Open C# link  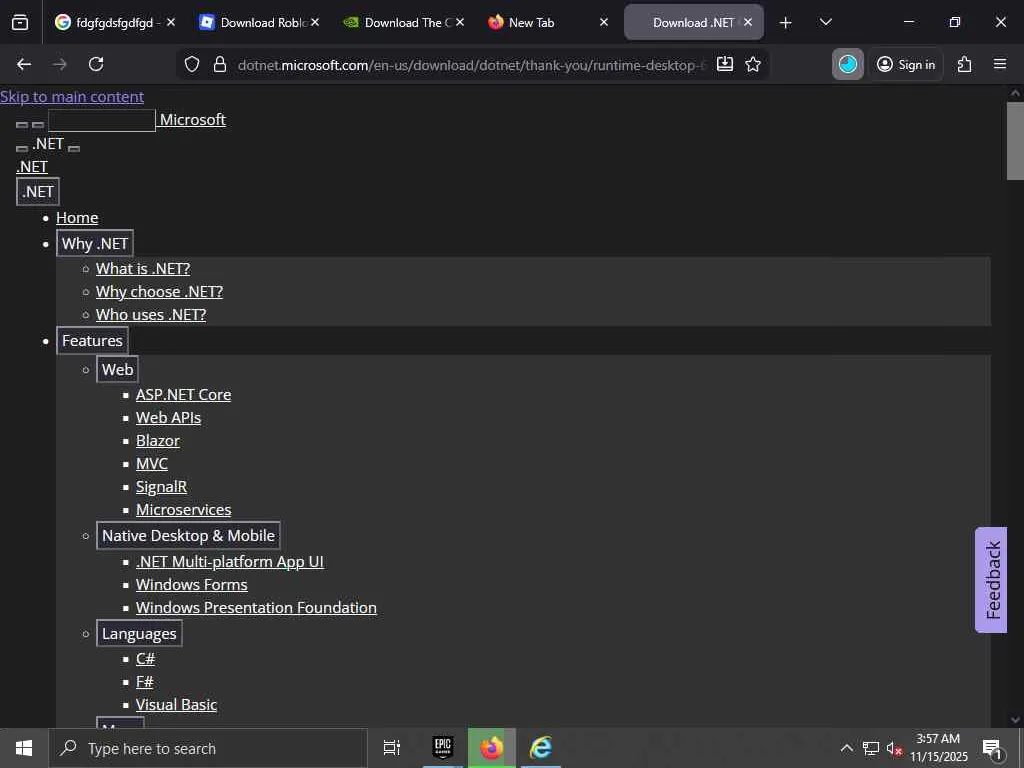point(145,658)
